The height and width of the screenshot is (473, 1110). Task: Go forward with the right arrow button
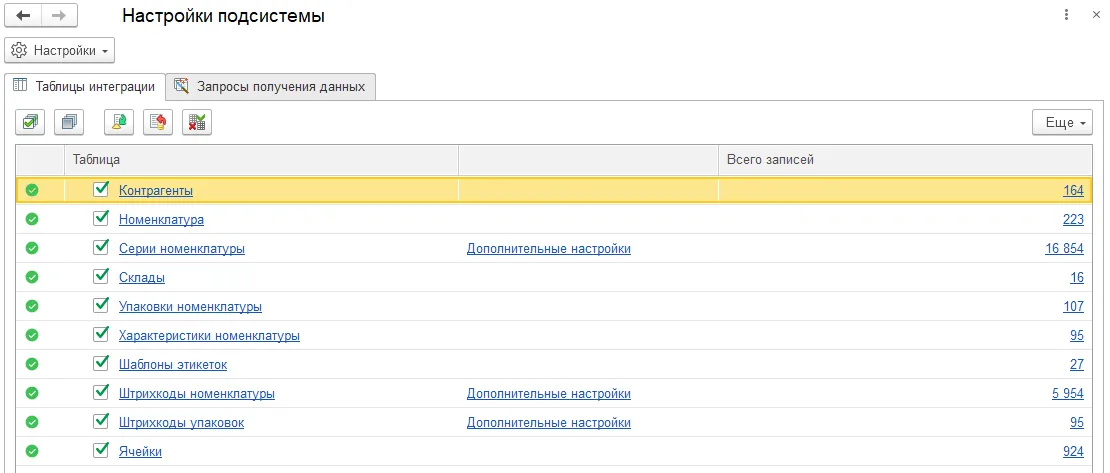[59, 17]
